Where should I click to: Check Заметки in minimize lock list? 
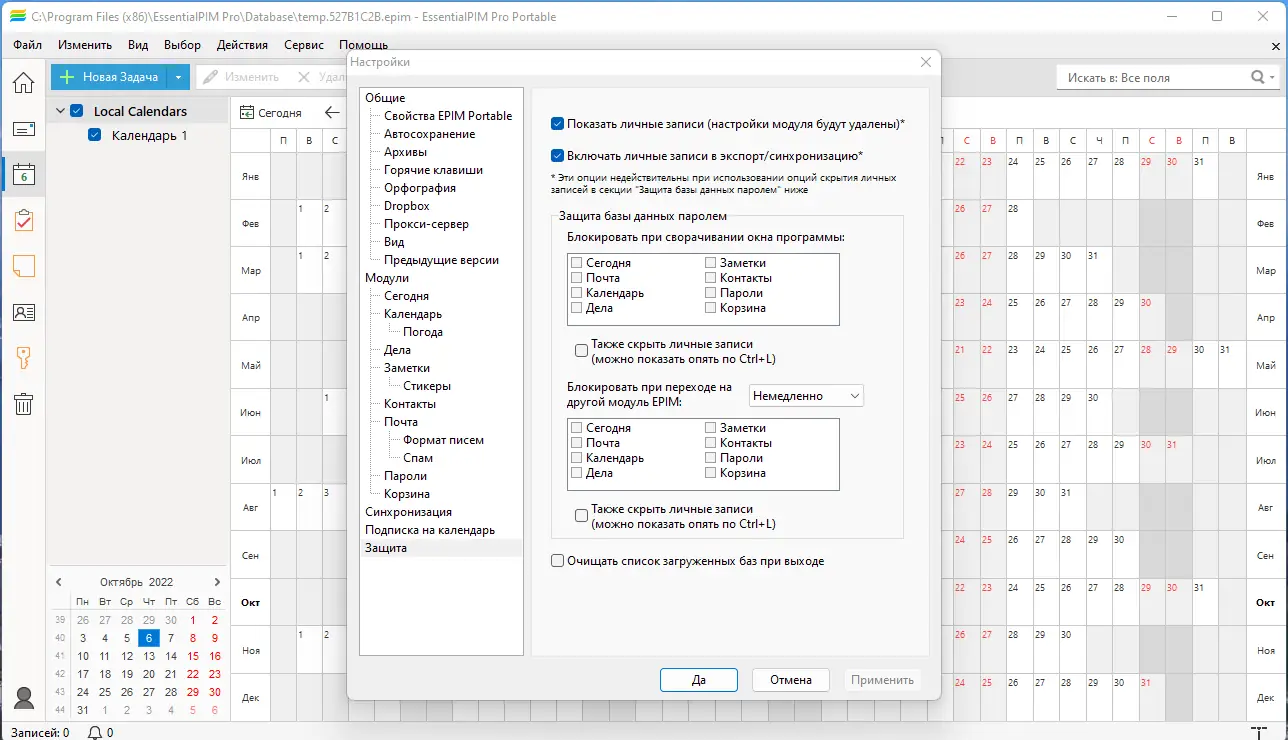[711, 263]
